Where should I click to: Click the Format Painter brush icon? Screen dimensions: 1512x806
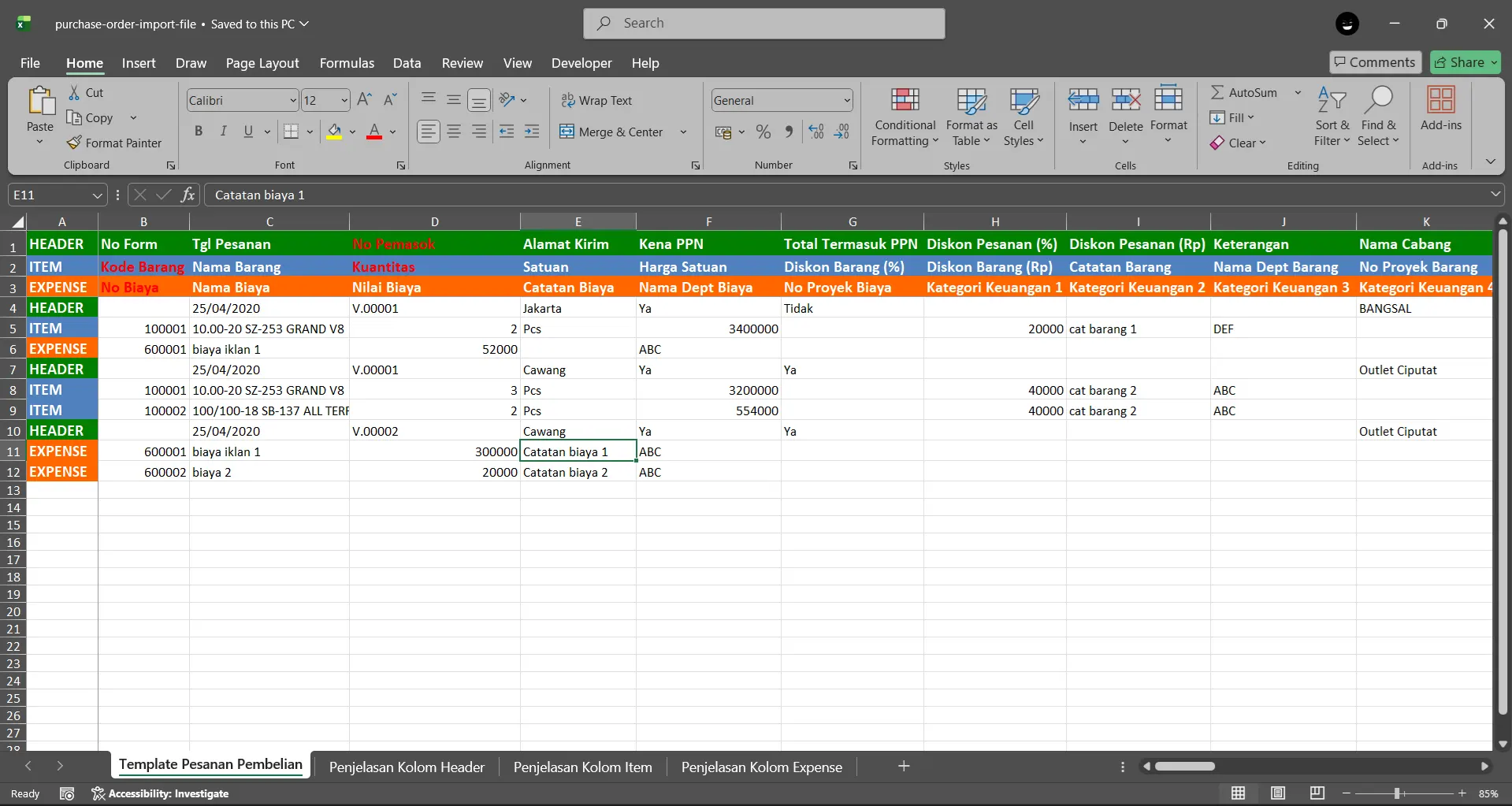click(x=75, y=143)
